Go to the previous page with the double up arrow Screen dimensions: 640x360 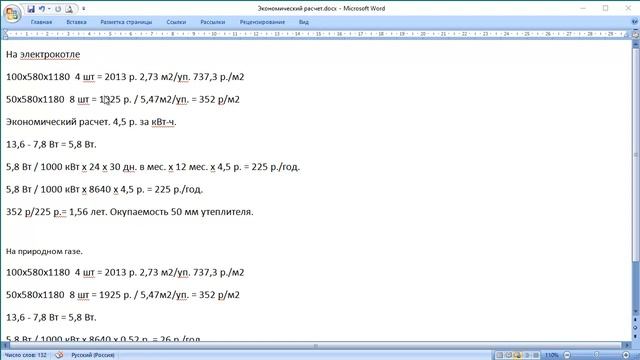click(636, 320)
